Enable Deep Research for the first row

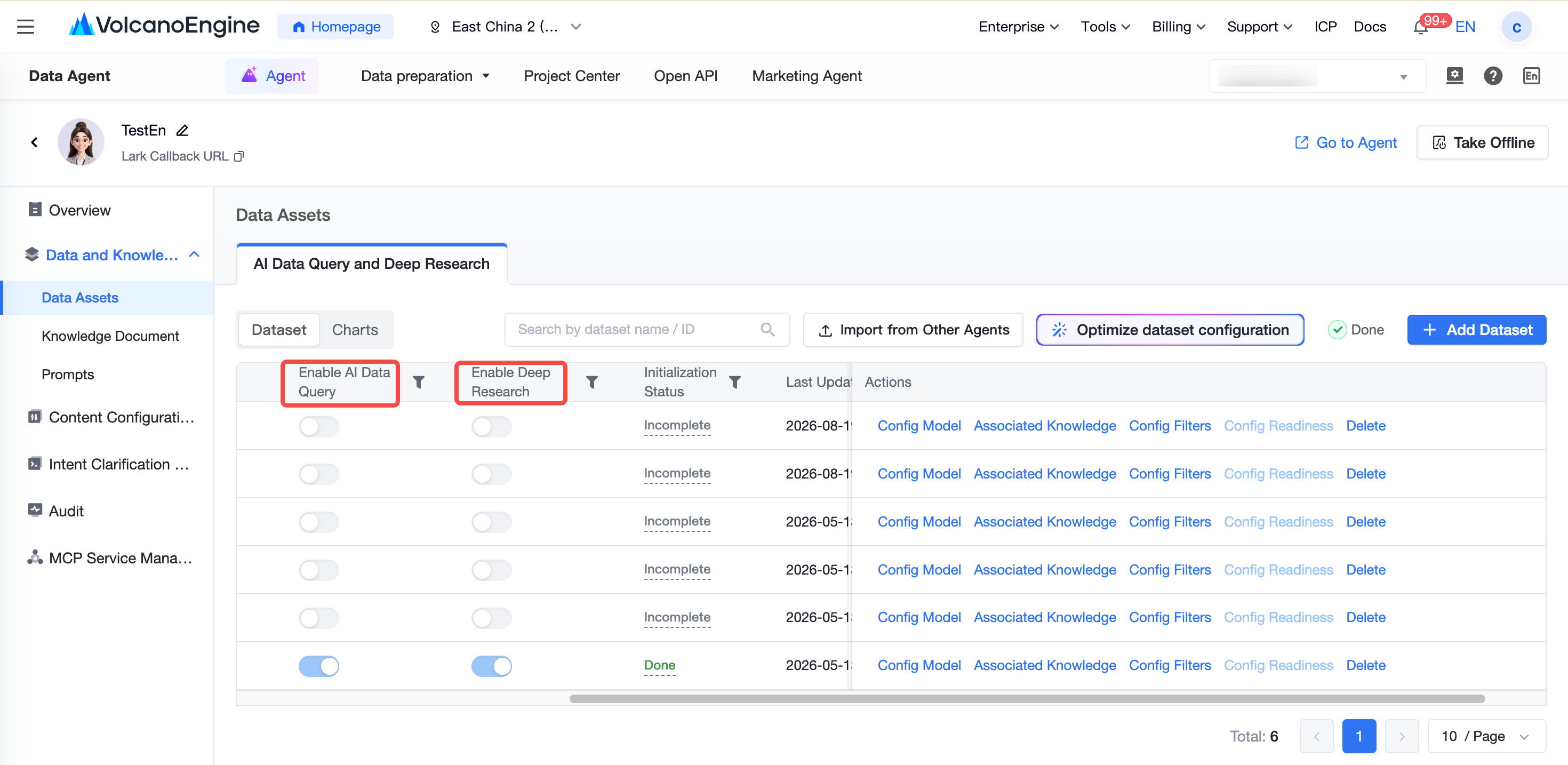point(491,426)
